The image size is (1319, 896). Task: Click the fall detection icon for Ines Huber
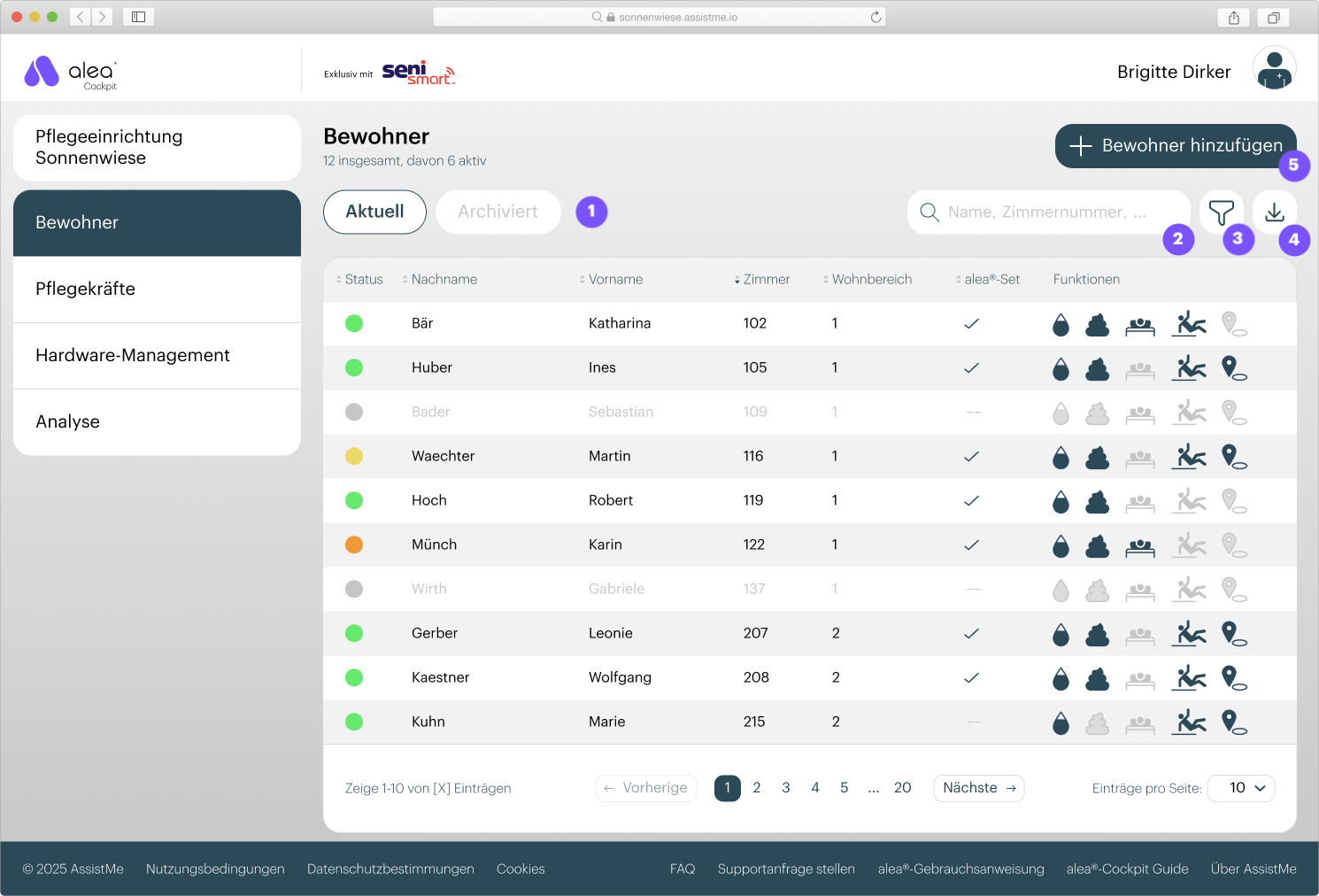(1189, 367)
